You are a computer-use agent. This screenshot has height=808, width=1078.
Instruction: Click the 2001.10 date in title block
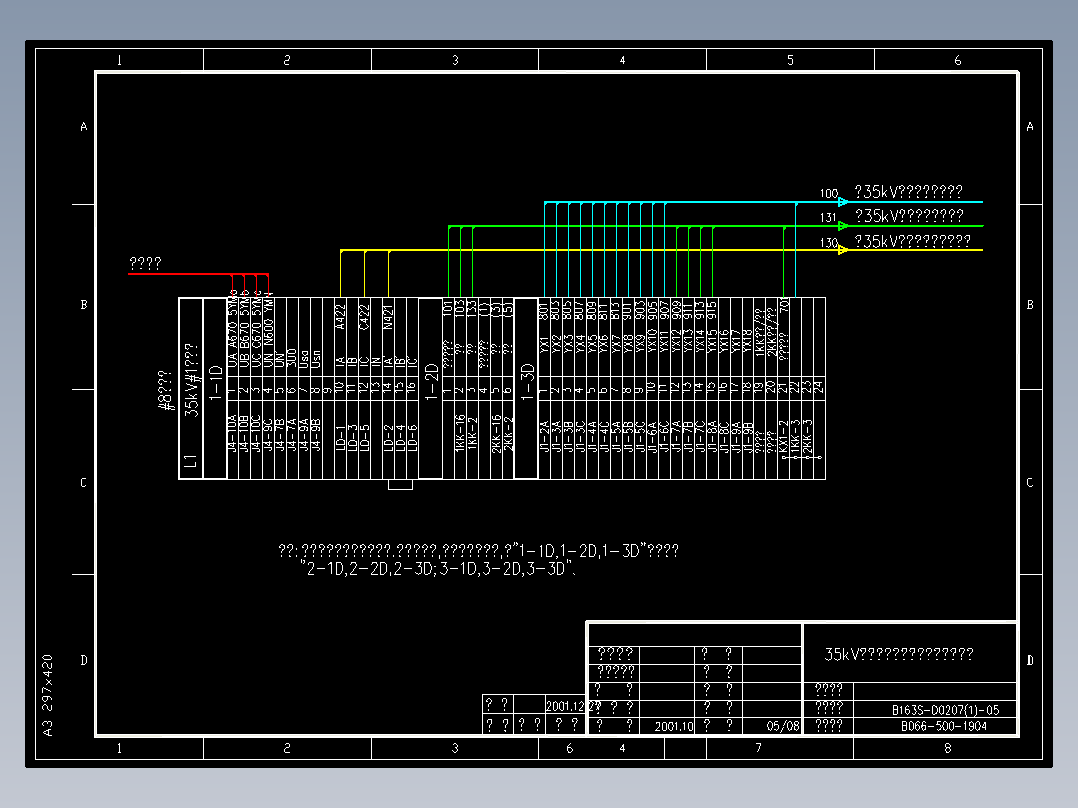(x=674, y=726)
